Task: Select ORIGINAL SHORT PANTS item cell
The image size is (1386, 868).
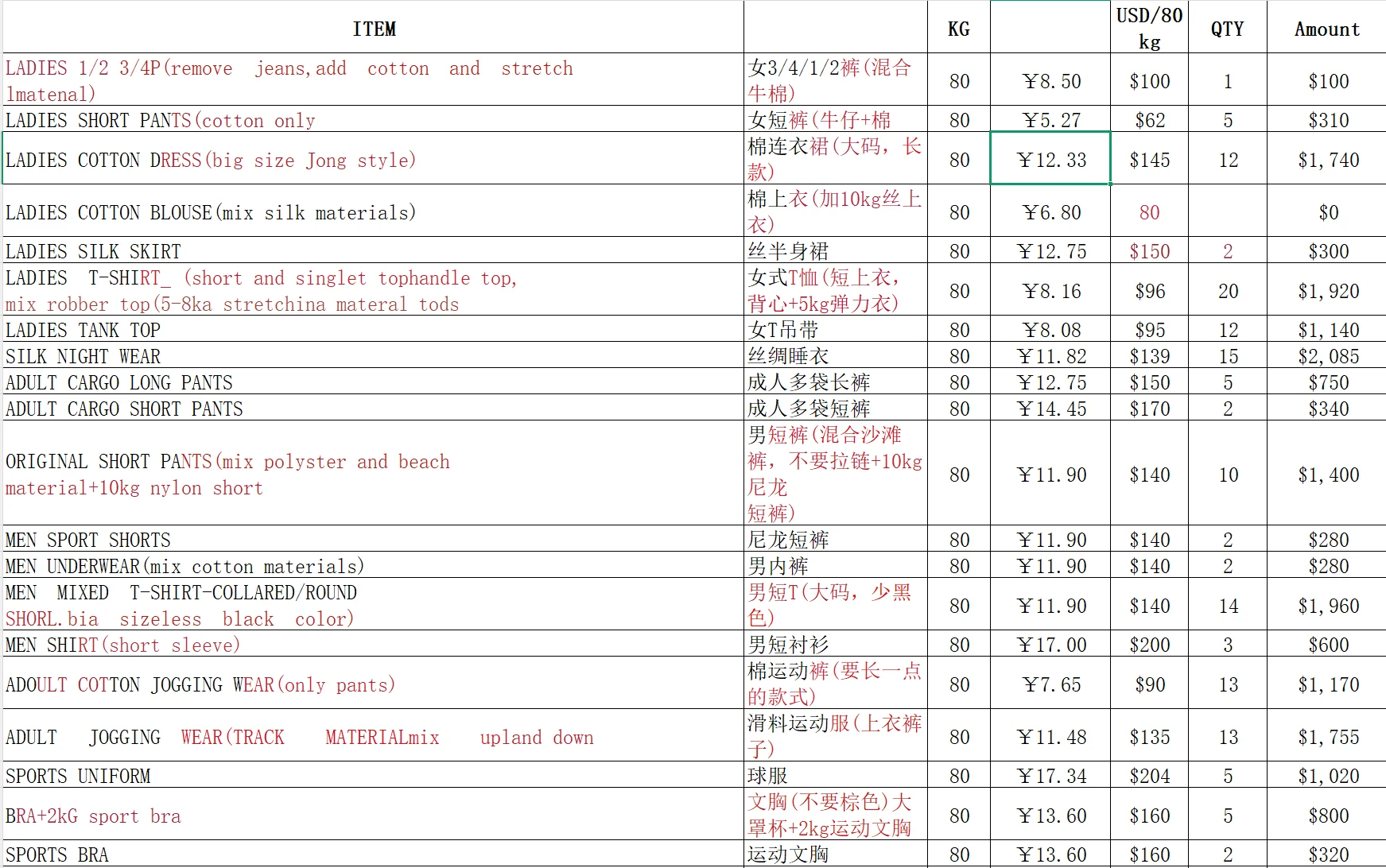Action: (373, 474)
